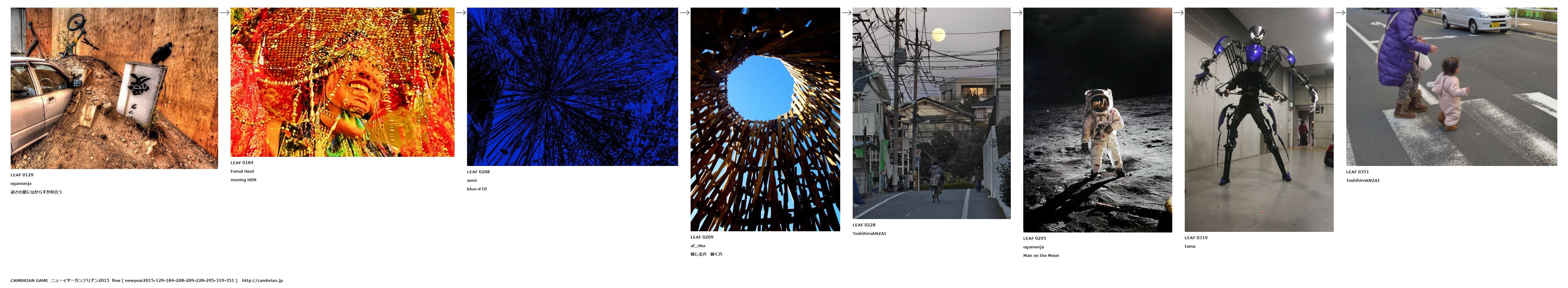
Task: Open the astronaut on the Moon photo
Action: [x=1098, y=120]
